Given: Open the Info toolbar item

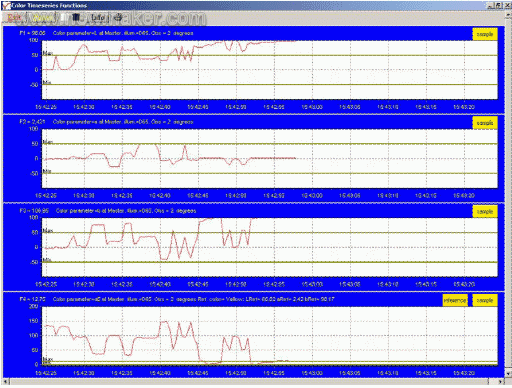Looking at the screenshot, I should point(98,17).
